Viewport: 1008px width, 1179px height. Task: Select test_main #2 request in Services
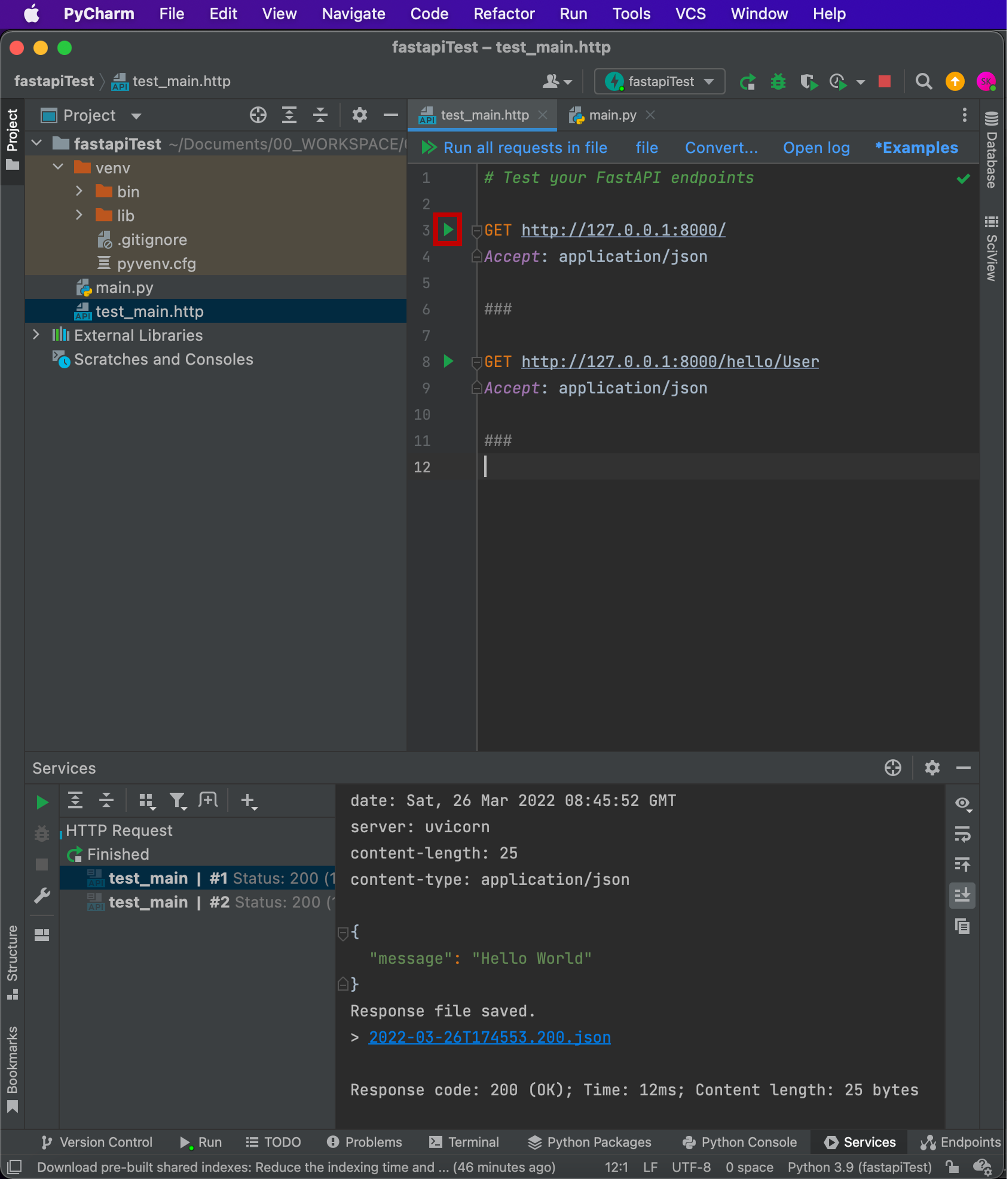coord(170,902)
